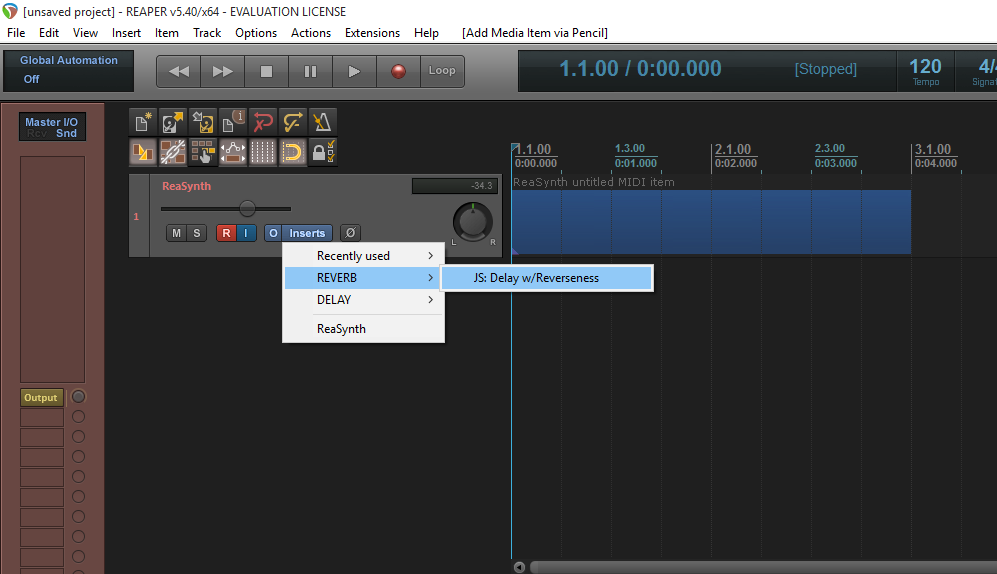997x574 pixels.
Task: Toggle auto-crossfade toolbar icon
Action: click(x=143, y=153)
